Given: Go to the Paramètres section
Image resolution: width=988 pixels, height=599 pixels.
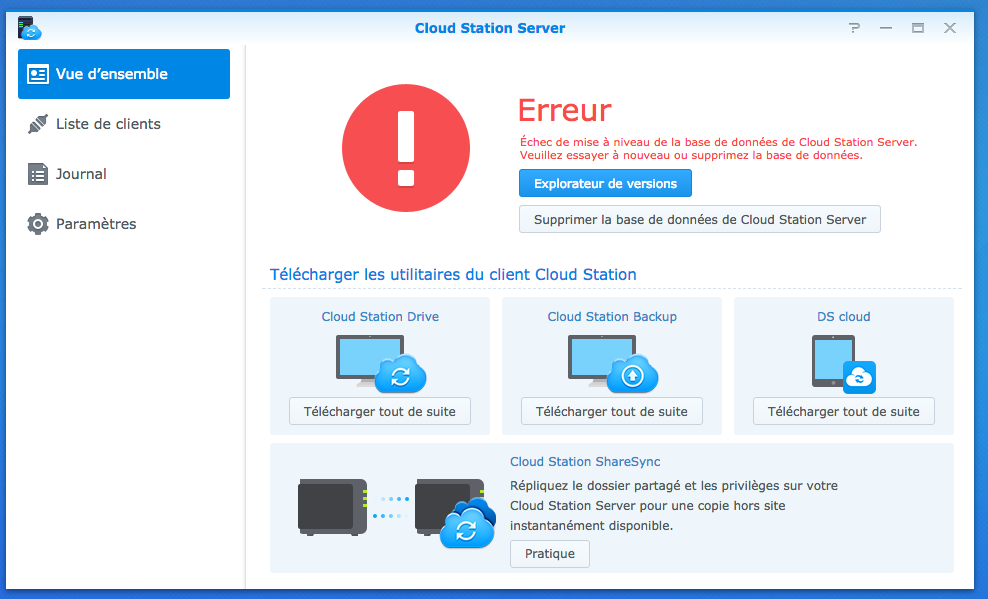Looking at the screenshot, I should [x=96, y=224].
